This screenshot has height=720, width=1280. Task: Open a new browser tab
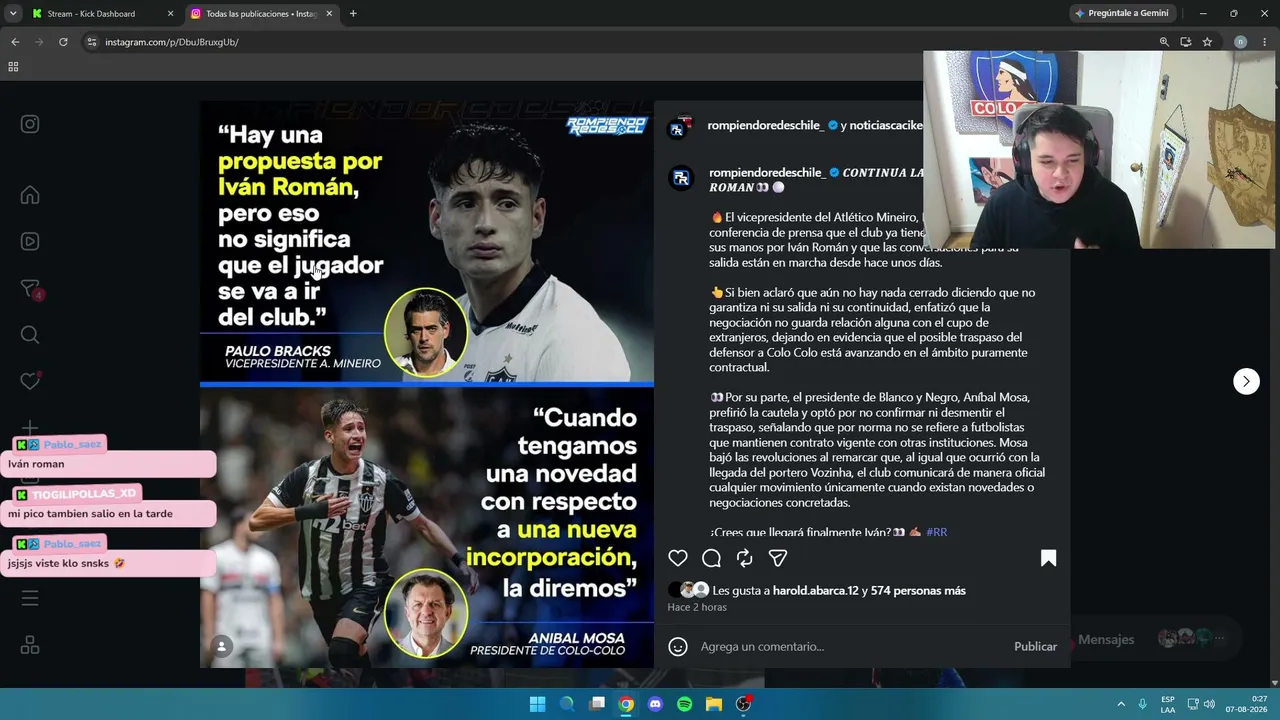353,14
